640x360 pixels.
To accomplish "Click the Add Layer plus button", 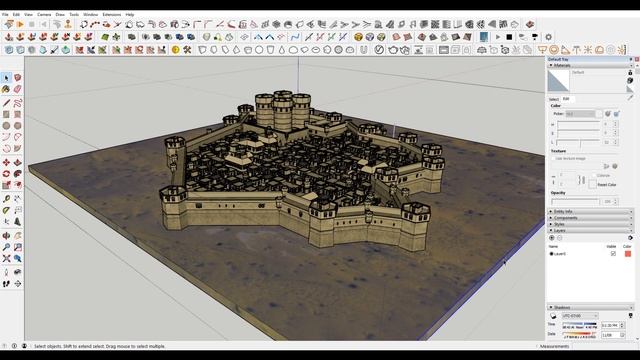I will 552,238.
